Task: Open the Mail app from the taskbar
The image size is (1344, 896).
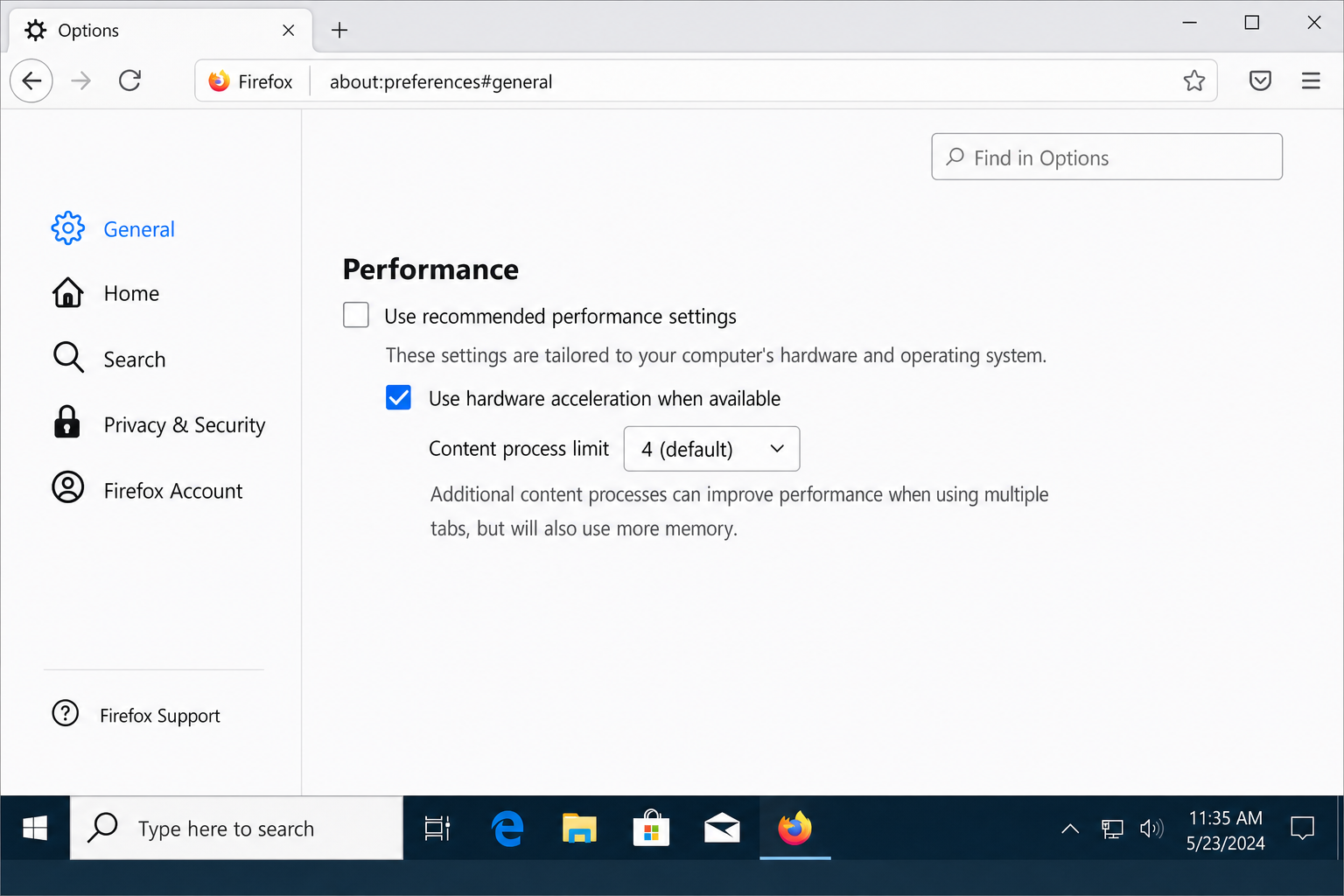Action: point(722,828)
